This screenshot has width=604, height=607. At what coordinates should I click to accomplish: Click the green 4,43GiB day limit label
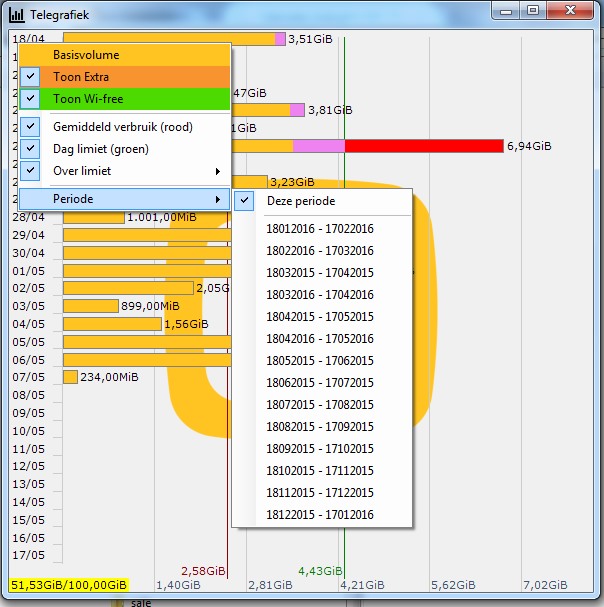(x=320, y=571)
